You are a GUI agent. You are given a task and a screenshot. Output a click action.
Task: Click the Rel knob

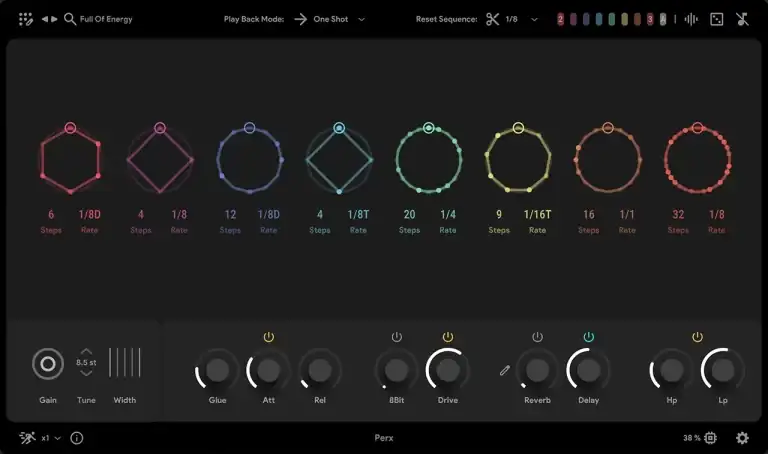[320, 370]
